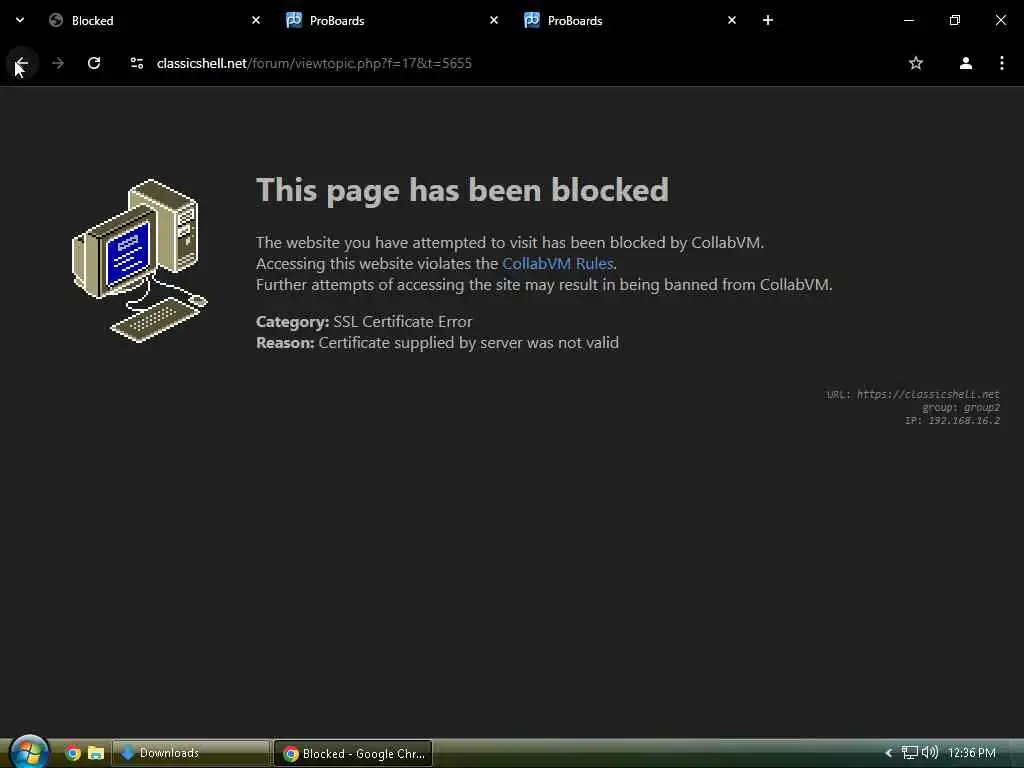Close the Blocked tab
The height and width of the screenshot is (768, 1024).
tap(256, 20)
